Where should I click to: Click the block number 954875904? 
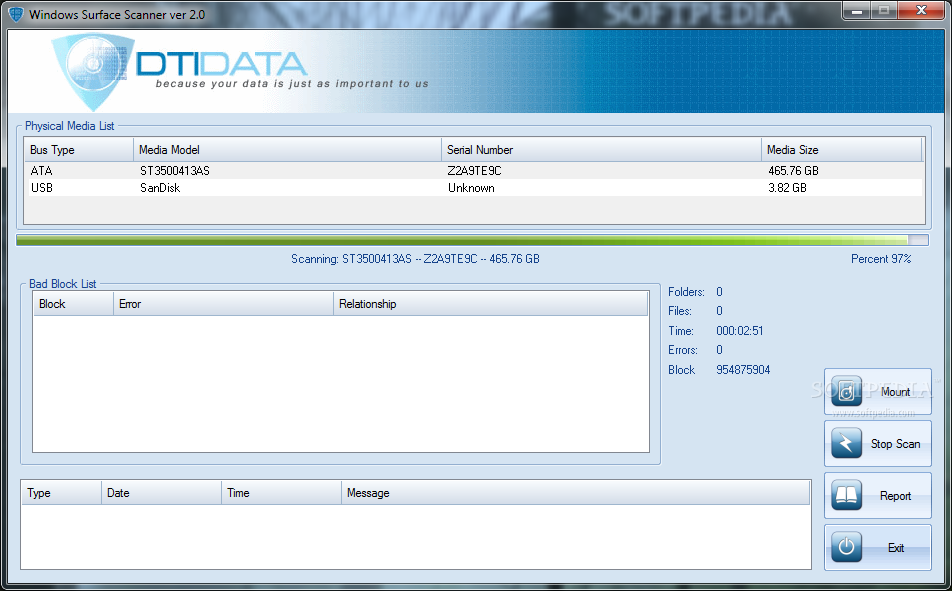coord(743,370)
